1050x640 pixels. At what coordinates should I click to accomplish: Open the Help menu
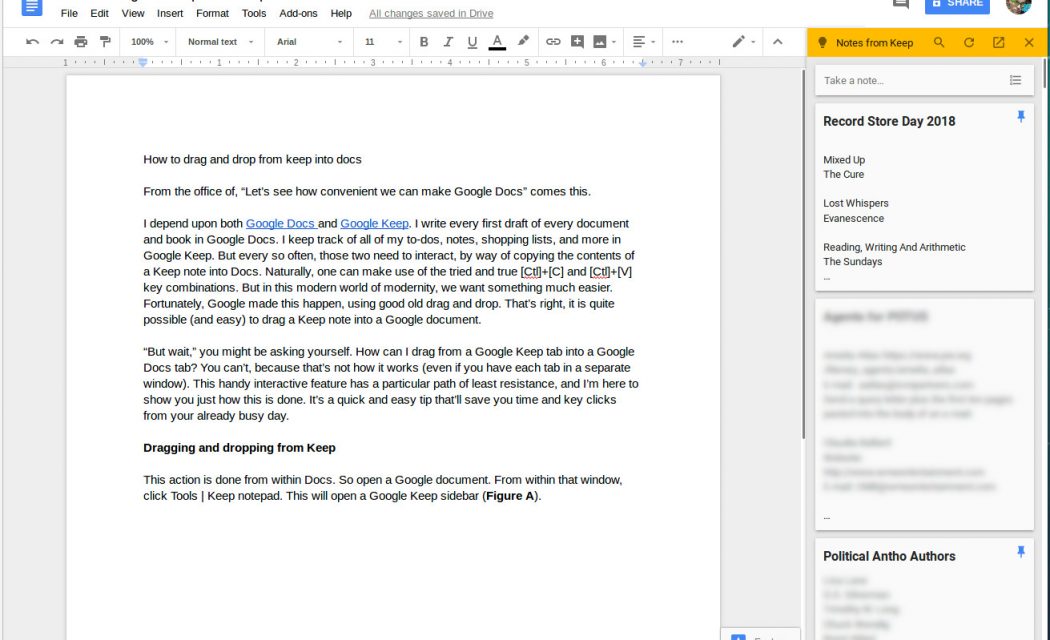341,13
